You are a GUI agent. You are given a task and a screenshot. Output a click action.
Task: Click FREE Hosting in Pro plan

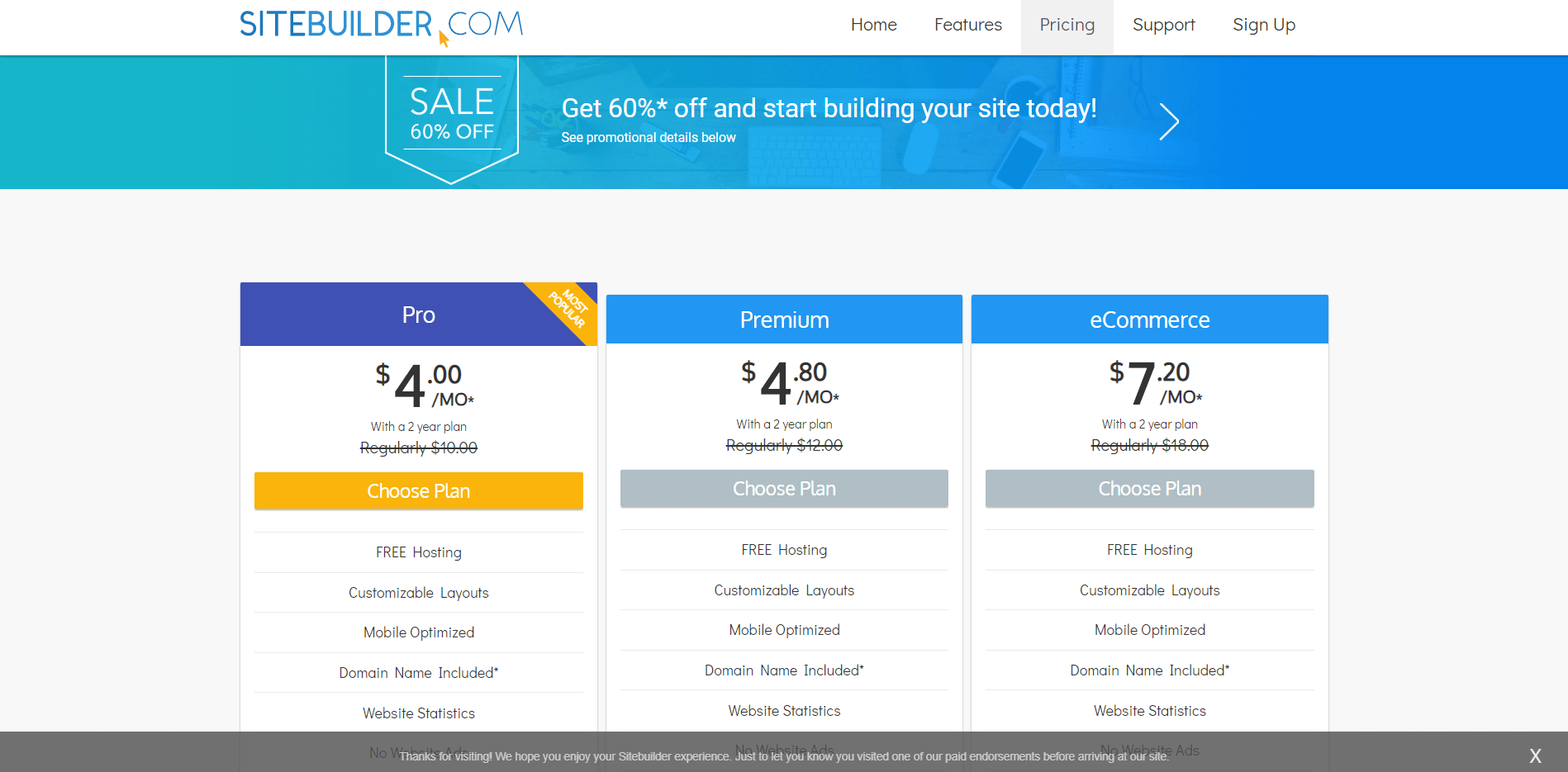pyautogui.click(x=419, y=552)
